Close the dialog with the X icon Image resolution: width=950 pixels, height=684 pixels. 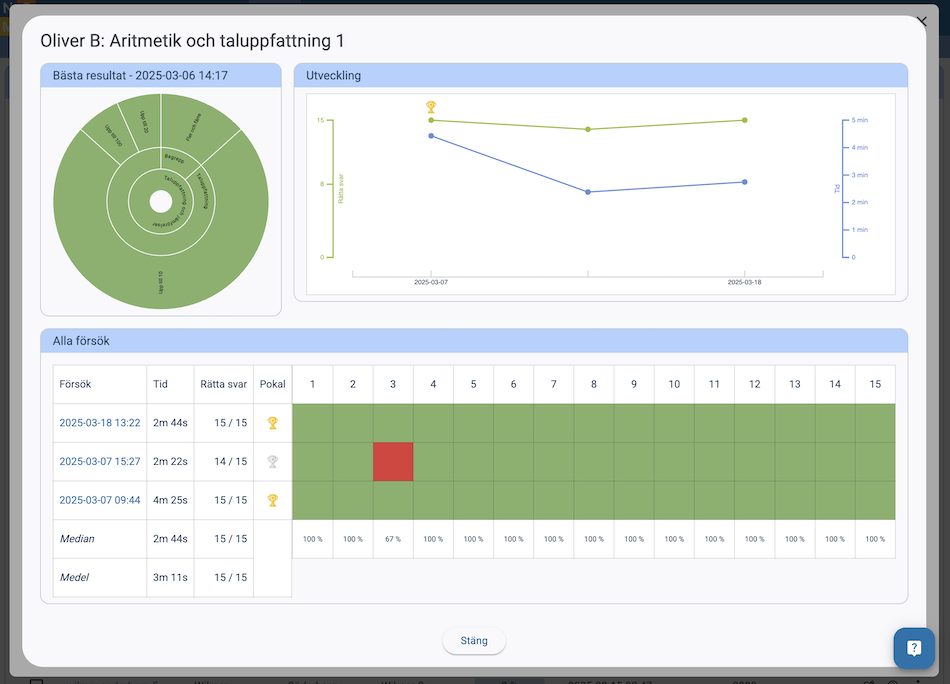pyautogui.click(x=921, y=21)
